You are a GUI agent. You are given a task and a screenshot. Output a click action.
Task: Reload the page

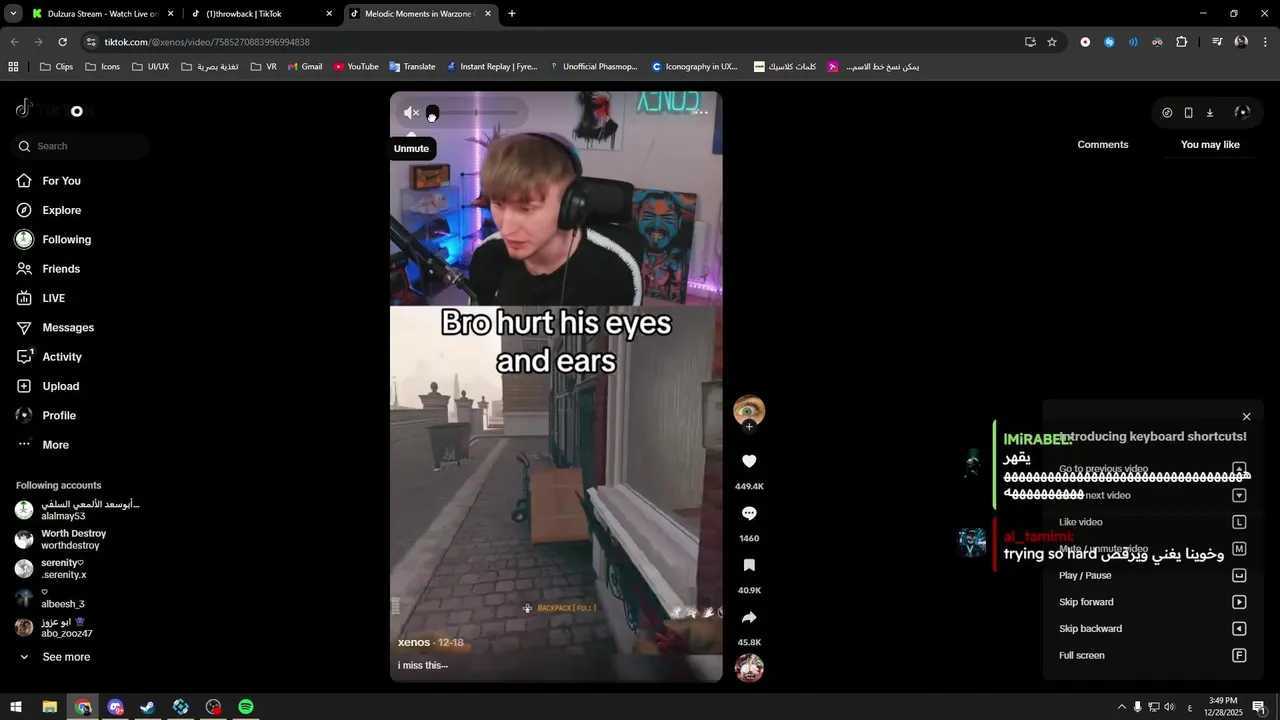point(62,42)
